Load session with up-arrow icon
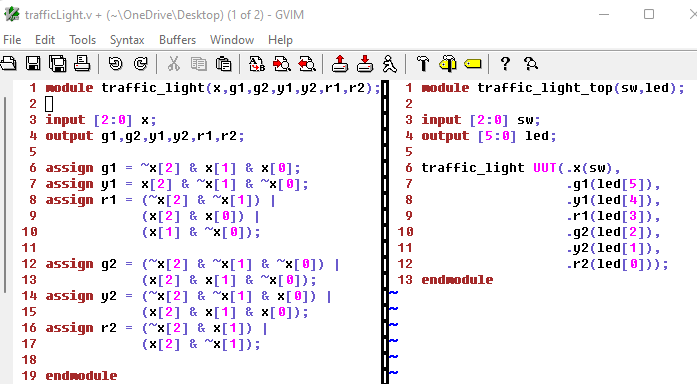This screenshot has width=697, height=384. (340, 64)
